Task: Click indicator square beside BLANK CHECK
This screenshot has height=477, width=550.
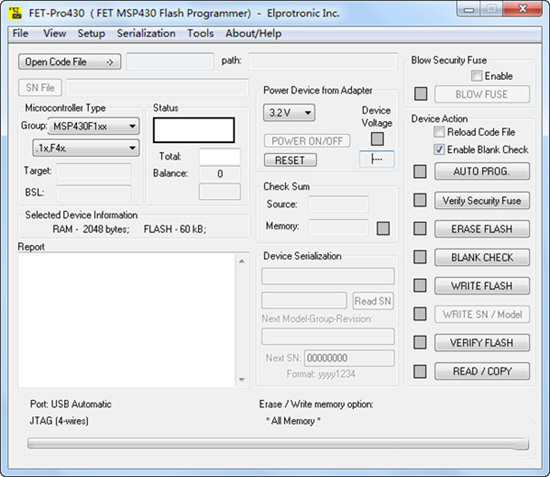Action: pos(420,257)
